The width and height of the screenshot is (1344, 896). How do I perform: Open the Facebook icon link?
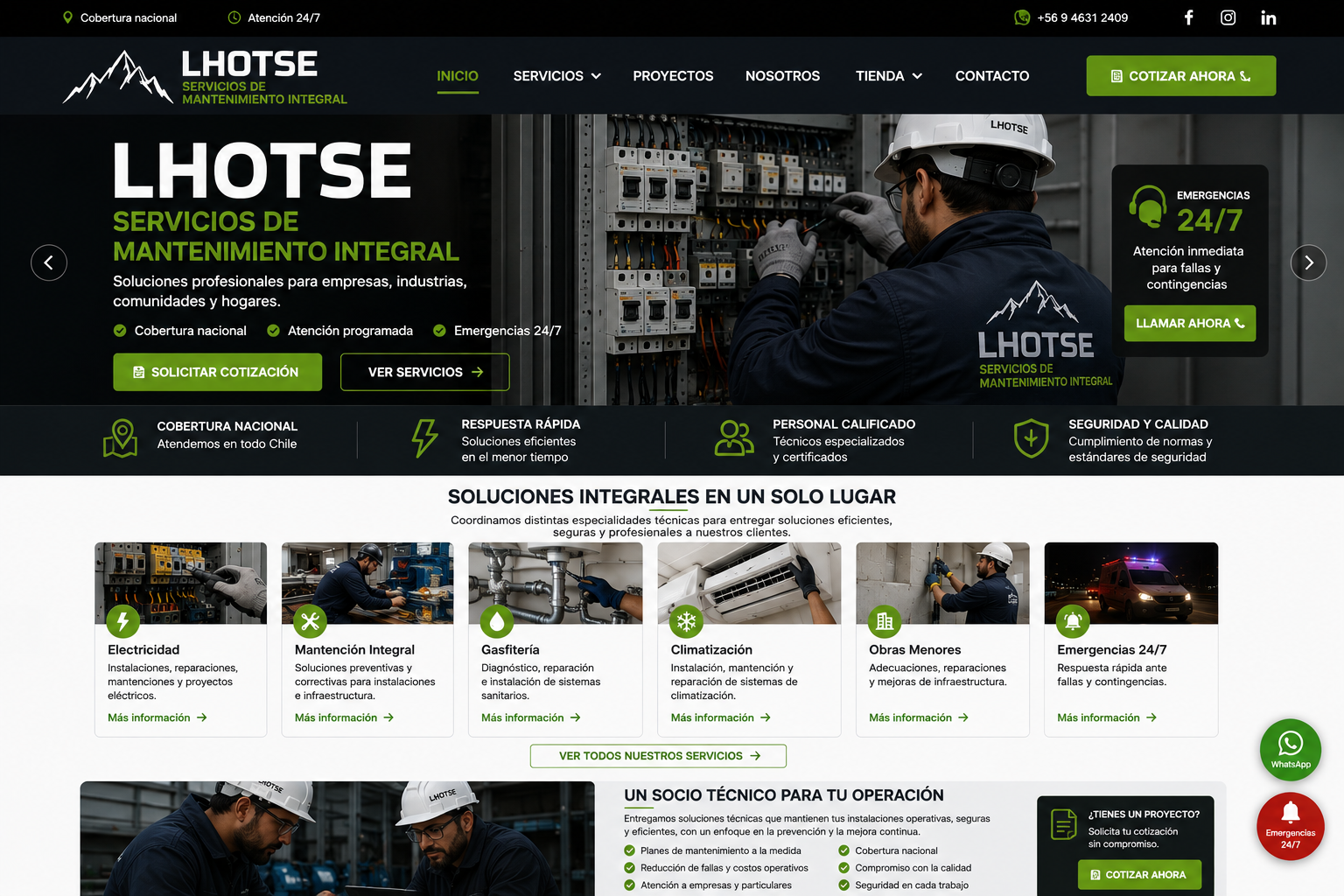1188,17
